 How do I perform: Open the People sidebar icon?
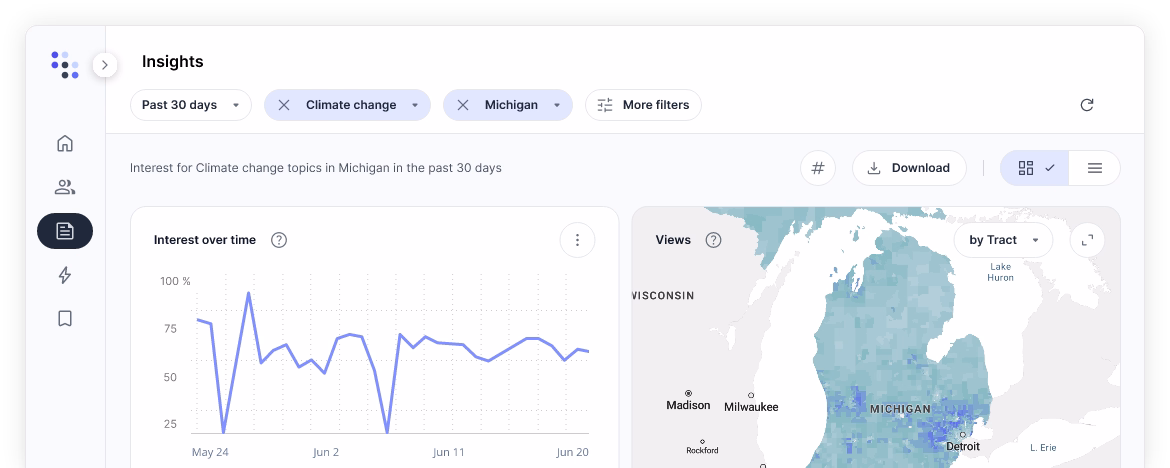[x=65, y=187]
